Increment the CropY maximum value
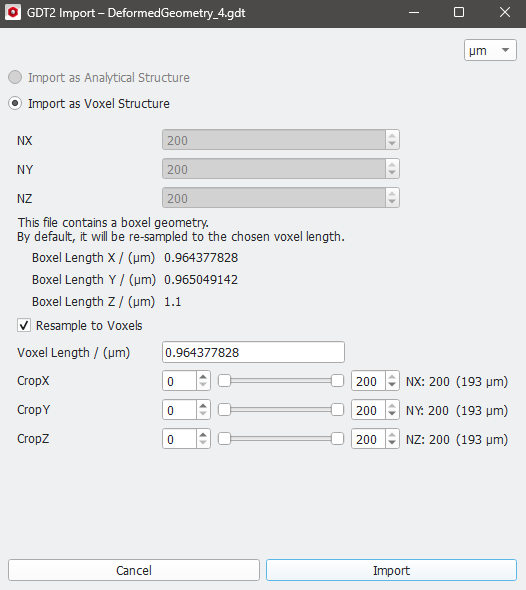Screen dimensions: 526x590 392,405
